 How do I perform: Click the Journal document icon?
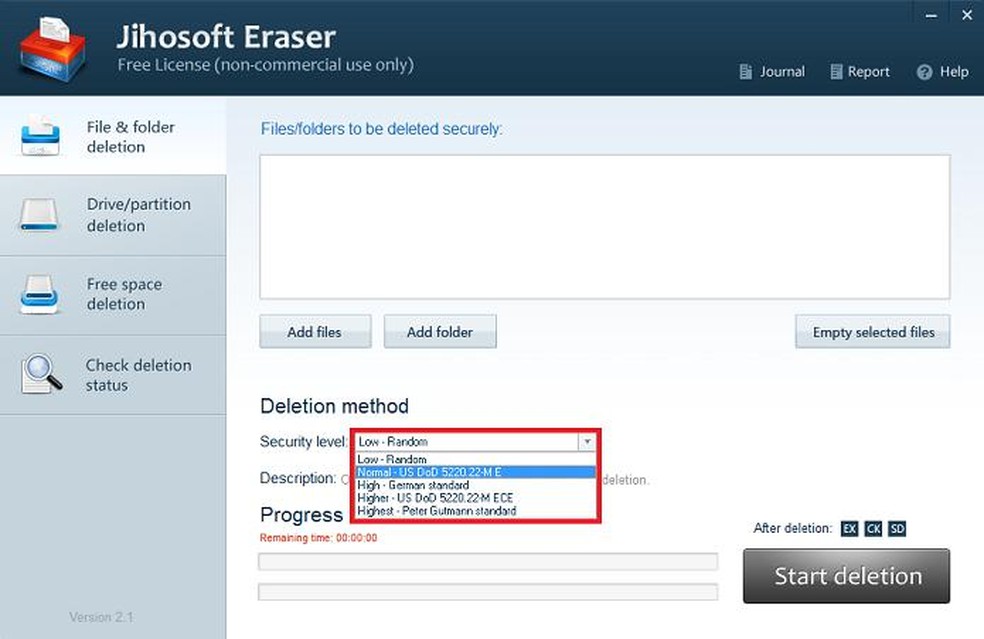745,72
